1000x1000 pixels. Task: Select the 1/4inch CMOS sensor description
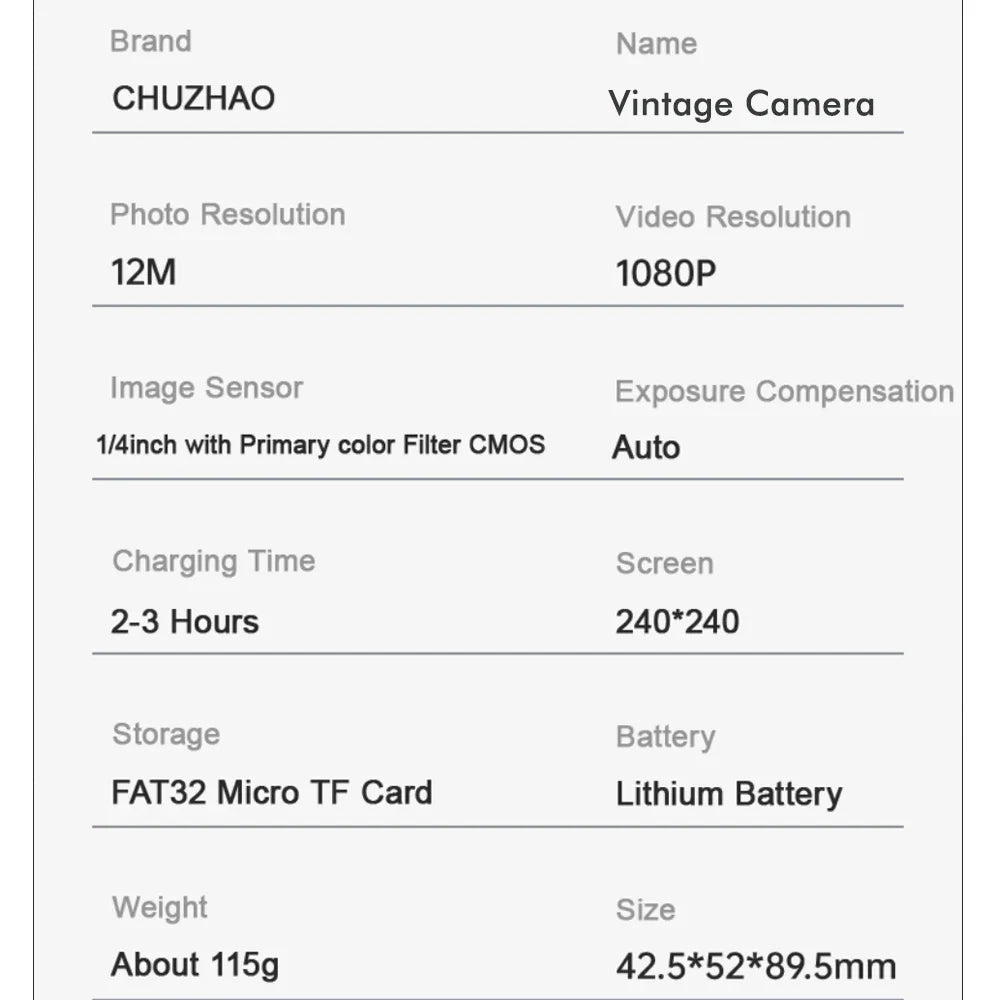(x=320, y=445)
